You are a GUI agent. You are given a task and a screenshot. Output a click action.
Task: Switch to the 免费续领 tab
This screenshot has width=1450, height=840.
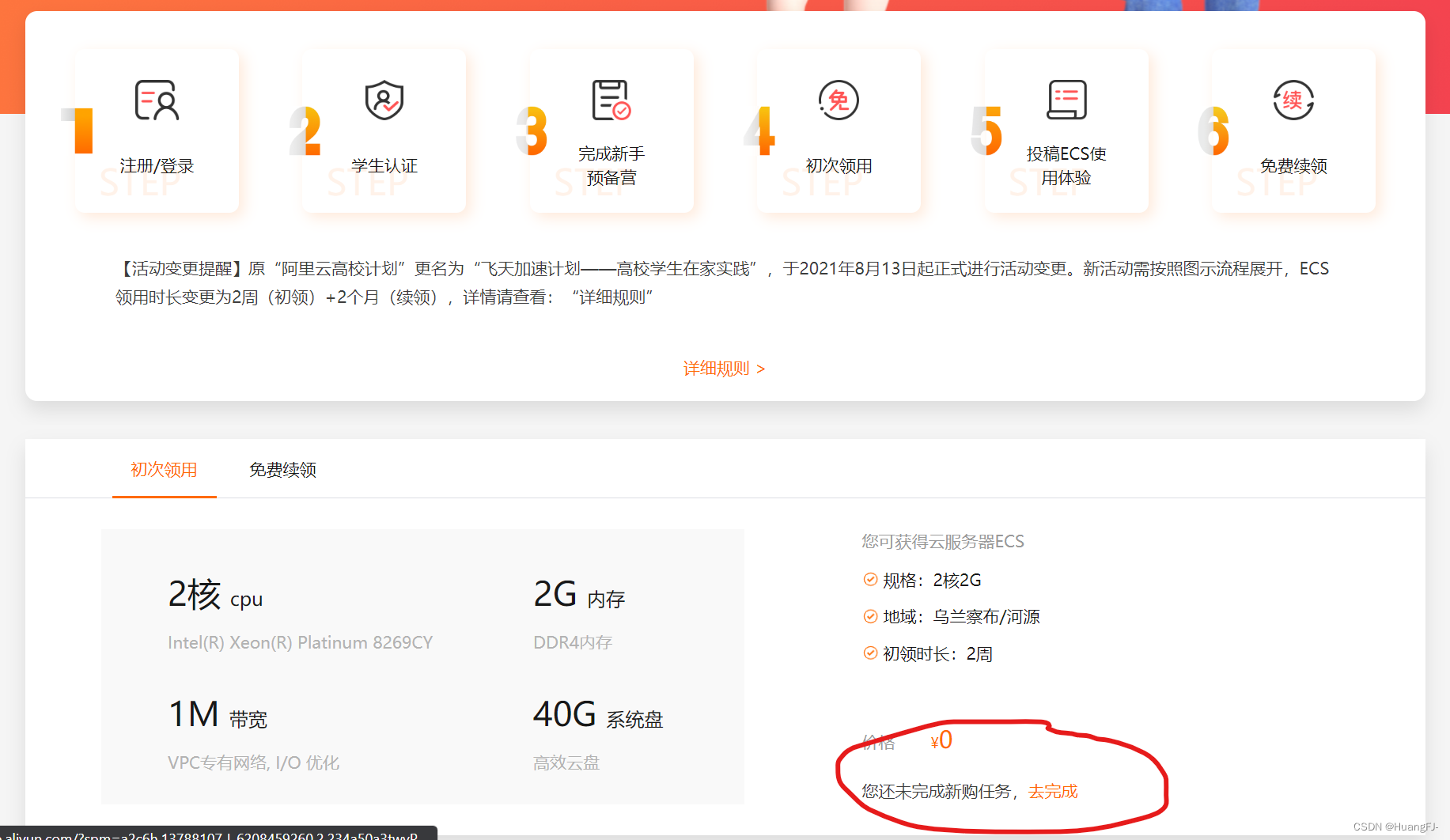point(282,470)
